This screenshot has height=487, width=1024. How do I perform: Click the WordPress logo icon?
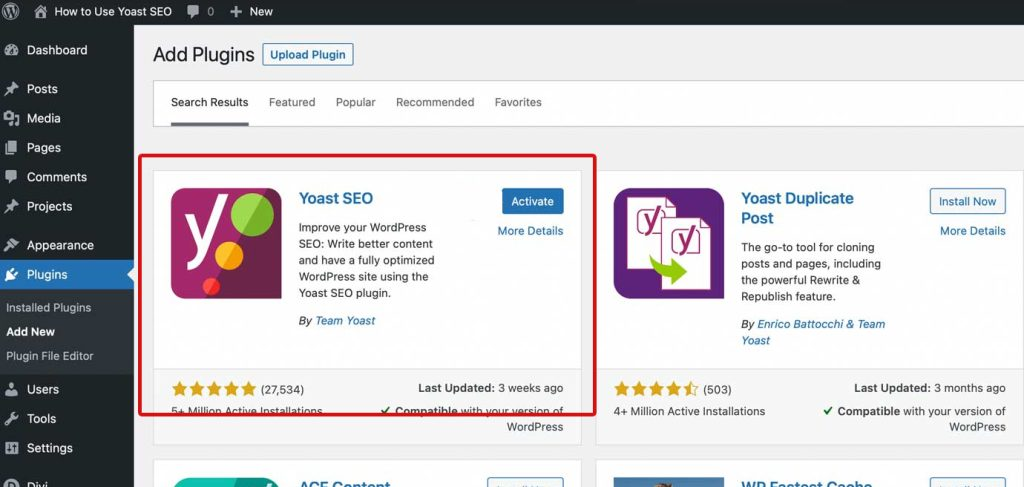coord(12,12)
